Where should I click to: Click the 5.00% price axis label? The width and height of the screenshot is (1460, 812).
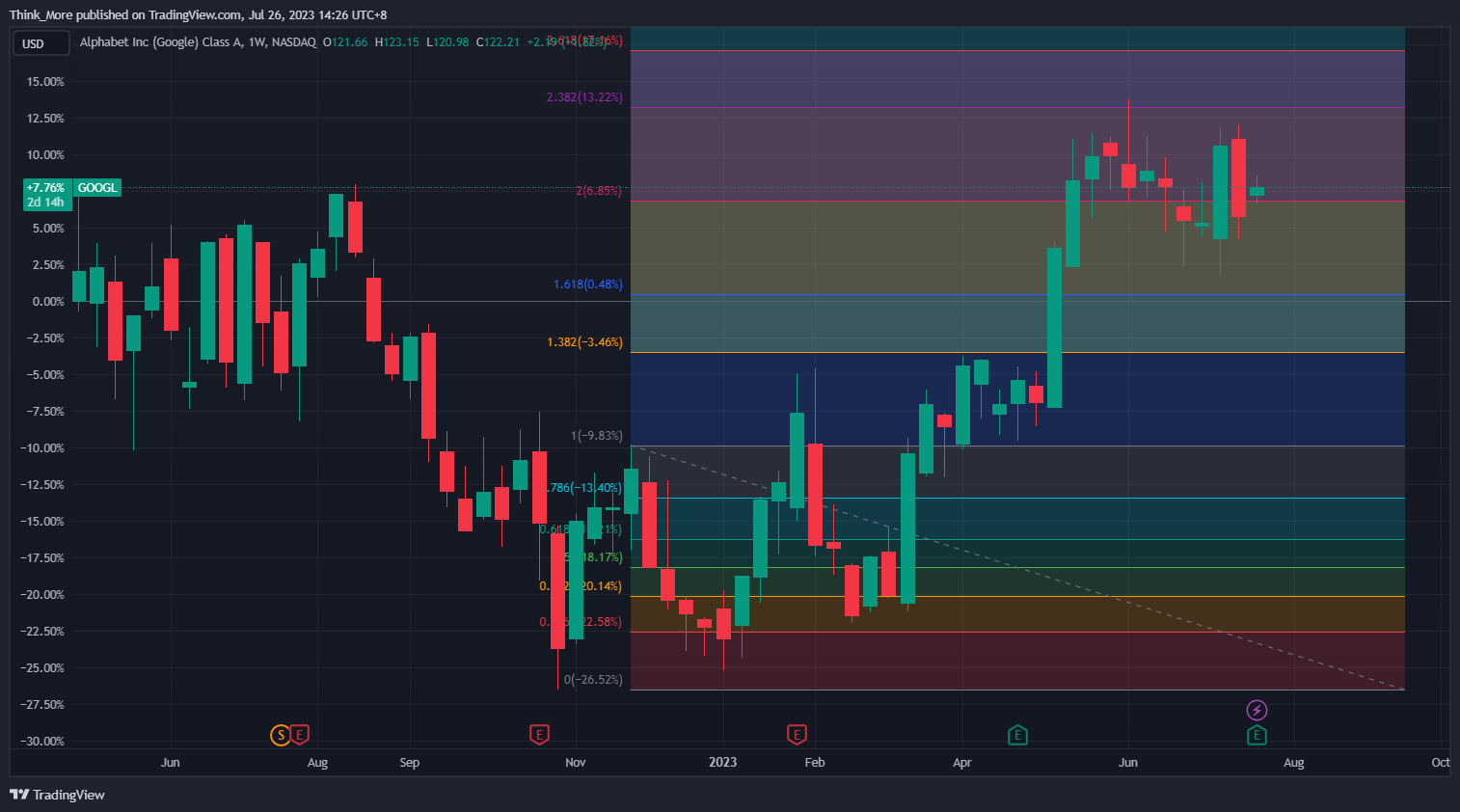tap(48, 229)
